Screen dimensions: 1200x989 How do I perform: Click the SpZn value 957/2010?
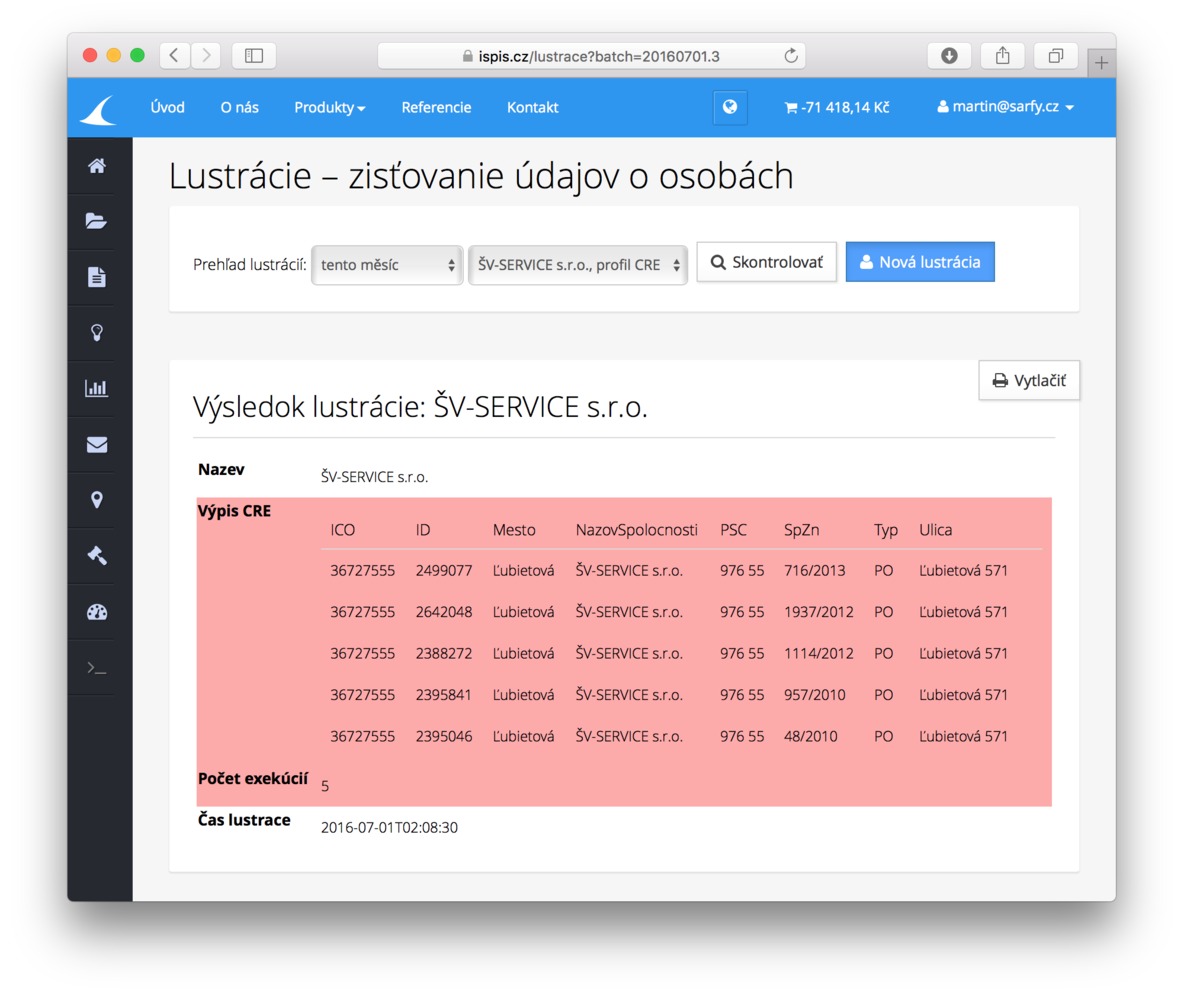click(x=815, y=694)
